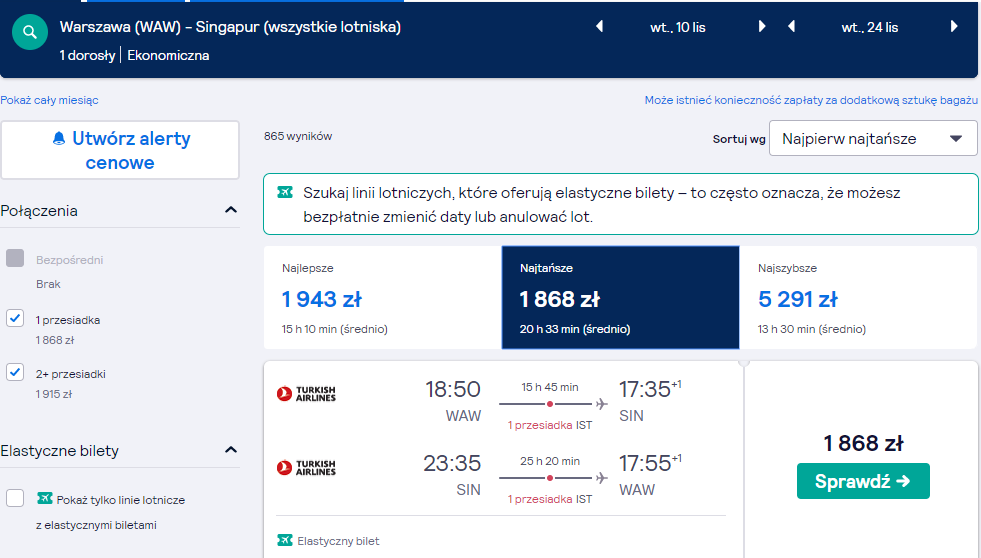Click the bell icon for price alerts

(x=59, y=138)
